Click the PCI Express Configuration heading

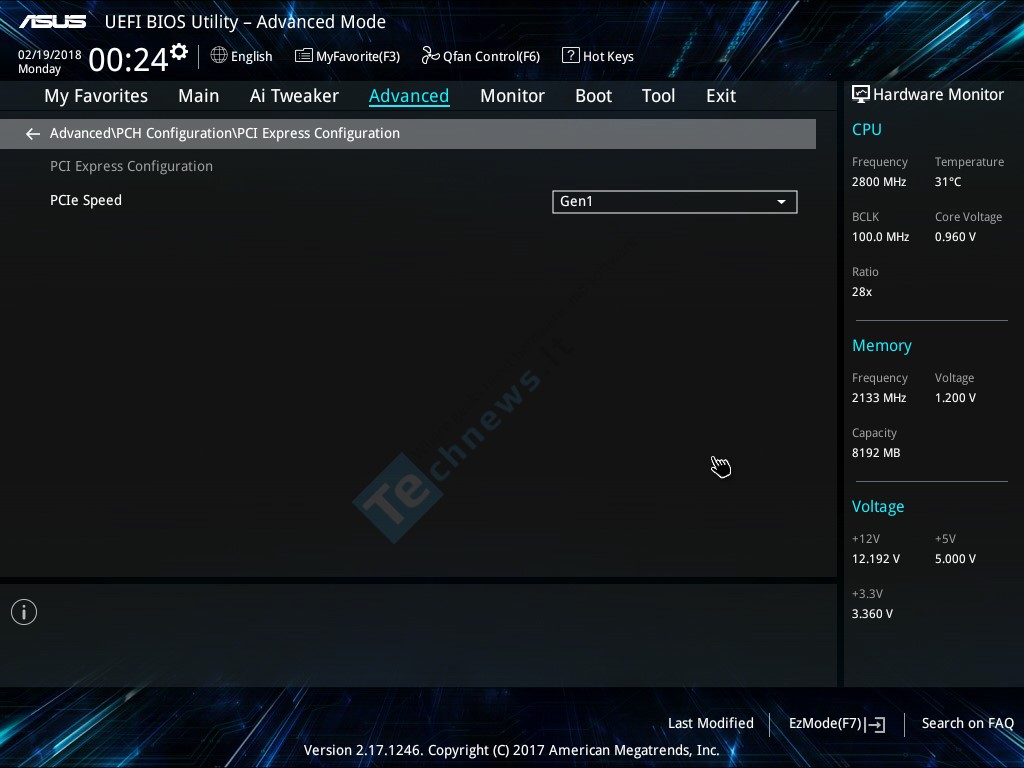coord(131,167)
